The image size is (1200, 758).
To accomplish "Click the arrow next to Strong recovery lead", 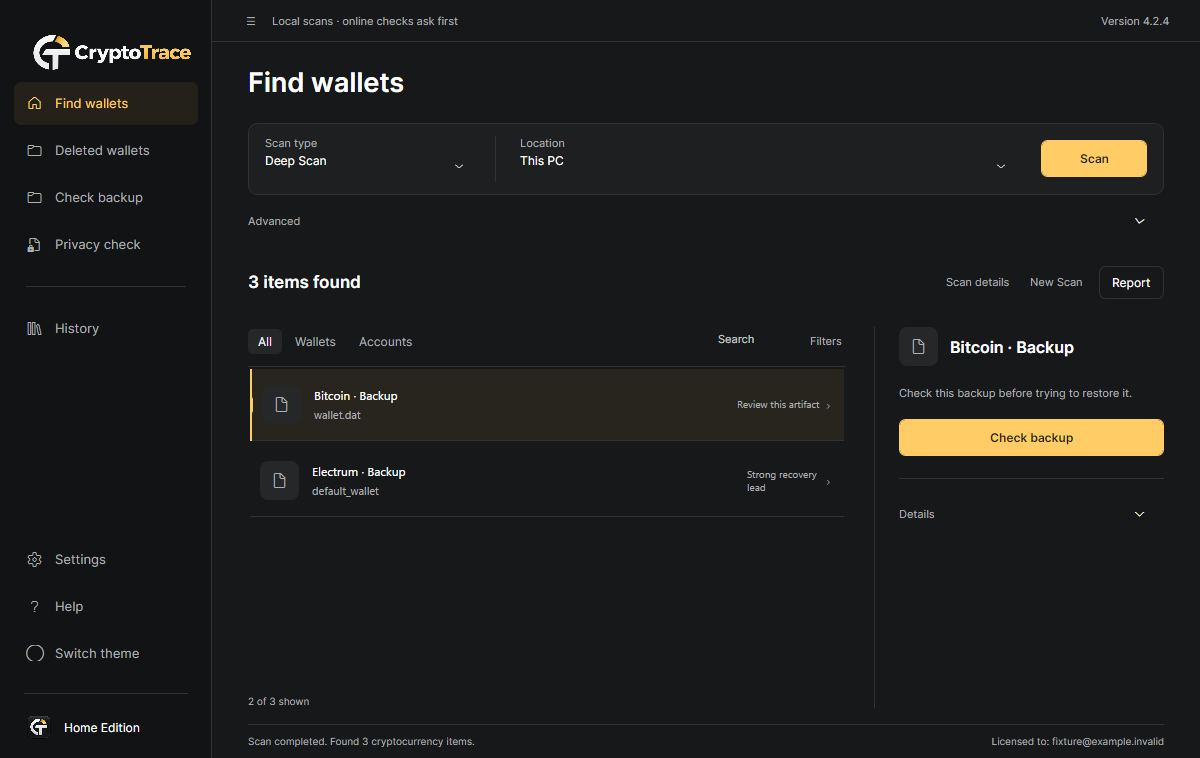I will (x=828, y=481).
